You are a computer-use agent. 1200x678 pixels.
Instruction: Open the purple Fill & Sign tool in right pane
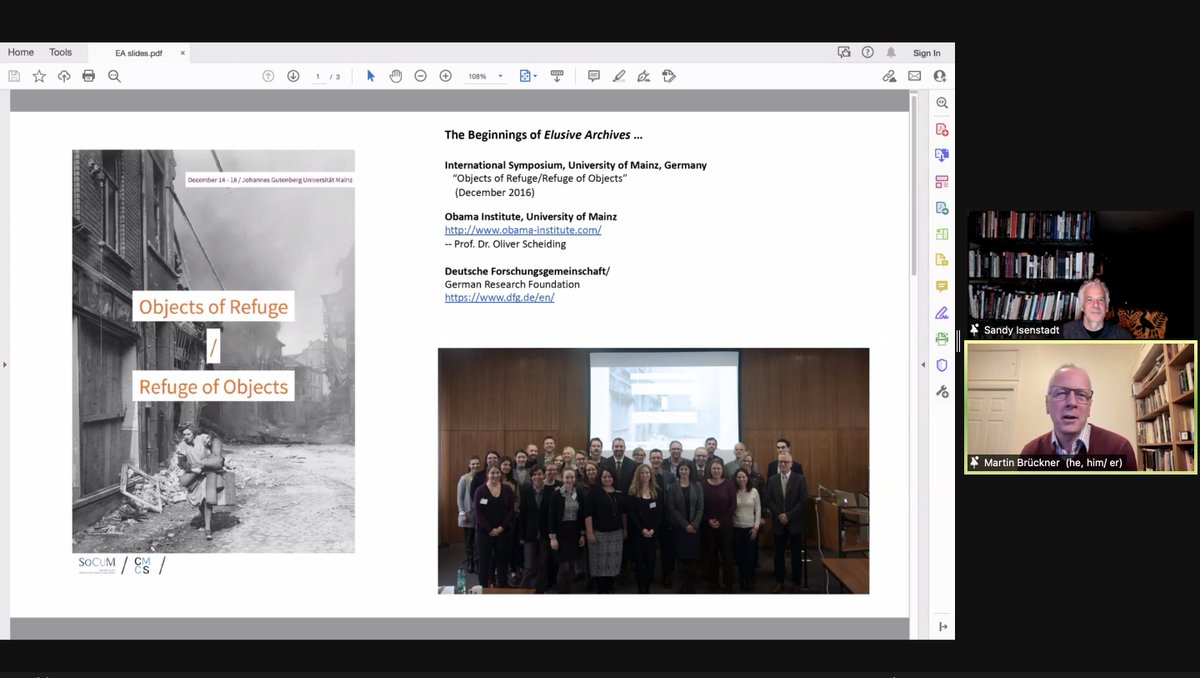[942, 312]
